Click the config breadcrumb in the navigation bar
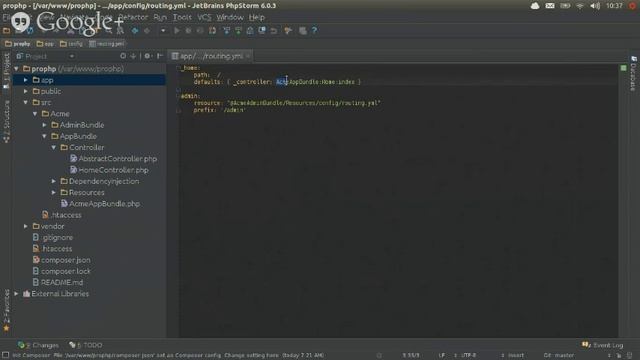The image size is (640, 360). click(x=71, y=44)
